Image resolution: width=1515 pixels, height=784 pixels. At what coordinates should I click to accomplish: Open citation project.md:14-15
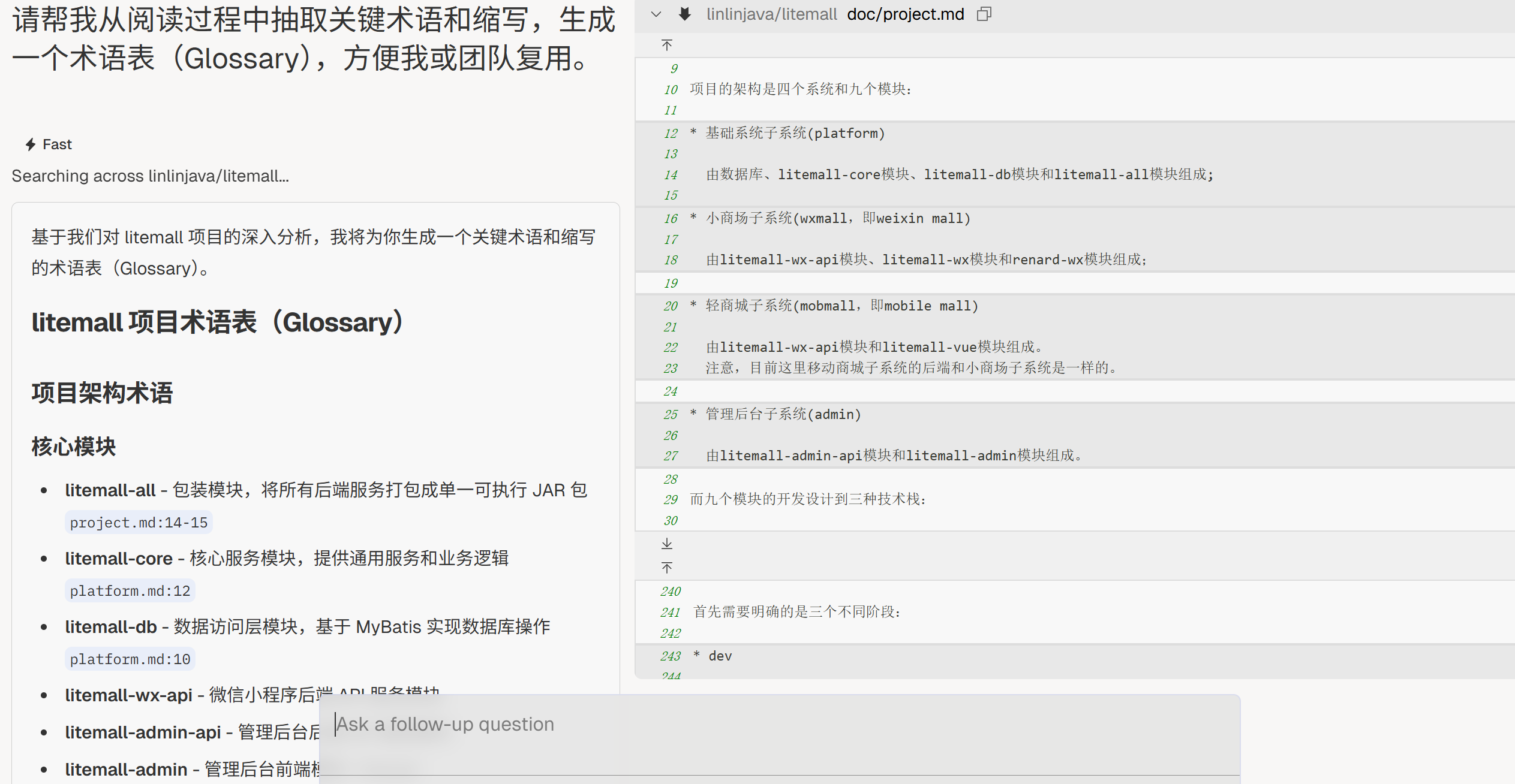point(139,523)
